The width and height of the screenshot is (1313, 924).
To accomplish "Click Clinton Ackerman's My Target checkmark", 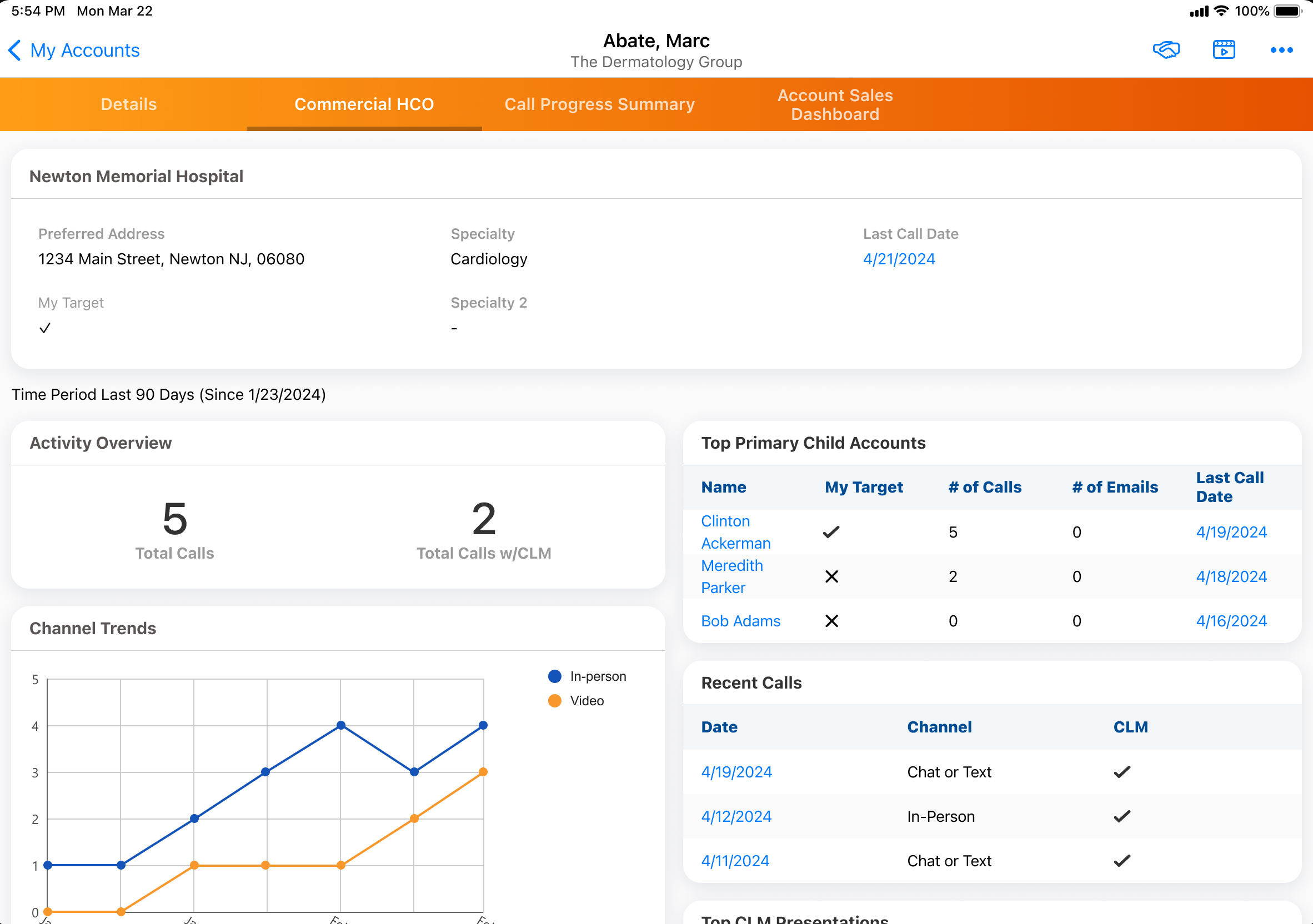I will point(831,532).
